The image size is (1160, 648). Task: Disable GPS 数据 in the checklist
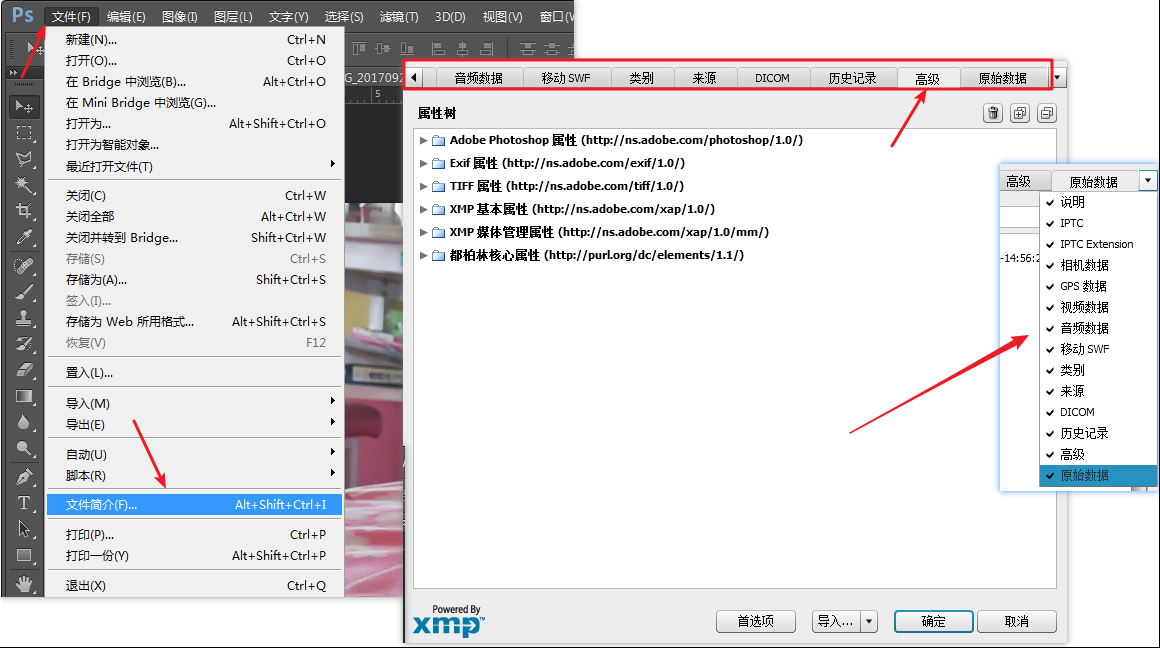point(1081,286)
